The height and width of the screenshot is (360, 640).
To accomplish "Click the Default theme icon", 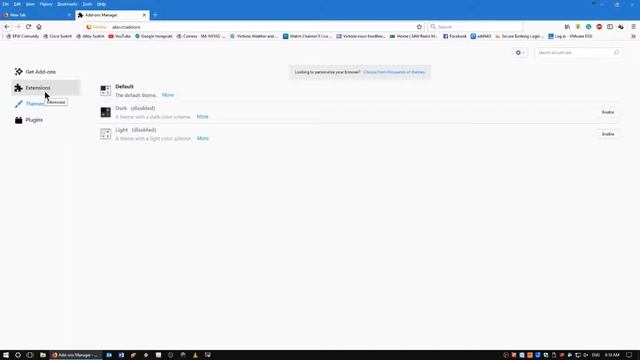I will [x=106, y=90].
